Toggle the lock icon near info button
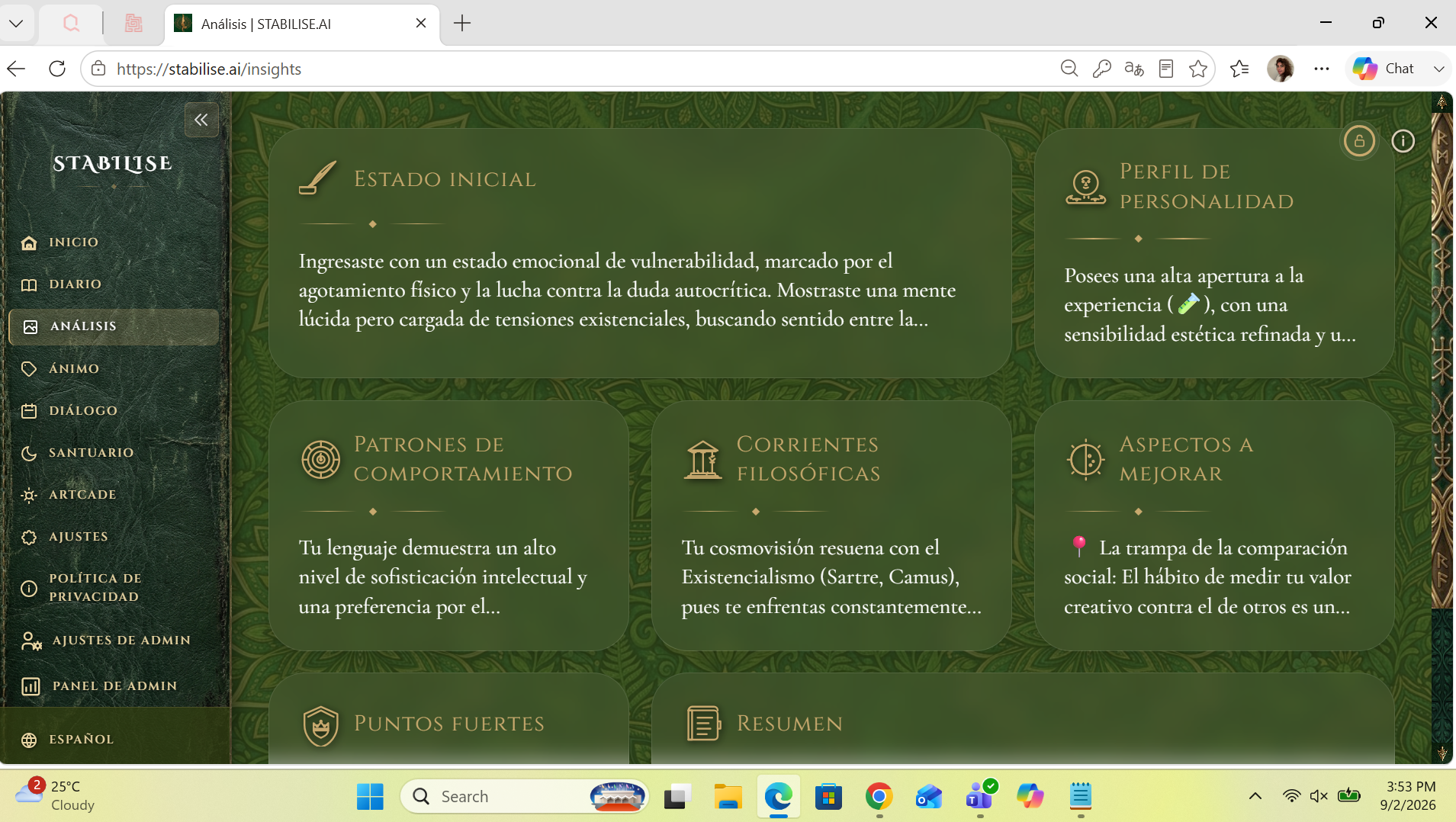Viewport: 1456px width, 822px height. pyautogui.click(x=1359, y=141)
